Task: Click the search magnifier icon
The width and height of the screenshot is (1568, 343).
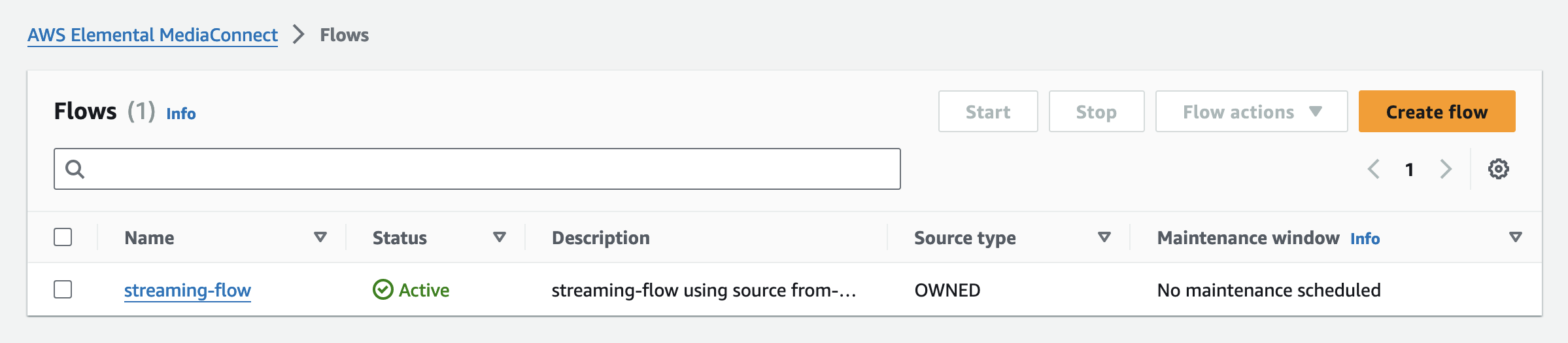Action: [75, 170]
